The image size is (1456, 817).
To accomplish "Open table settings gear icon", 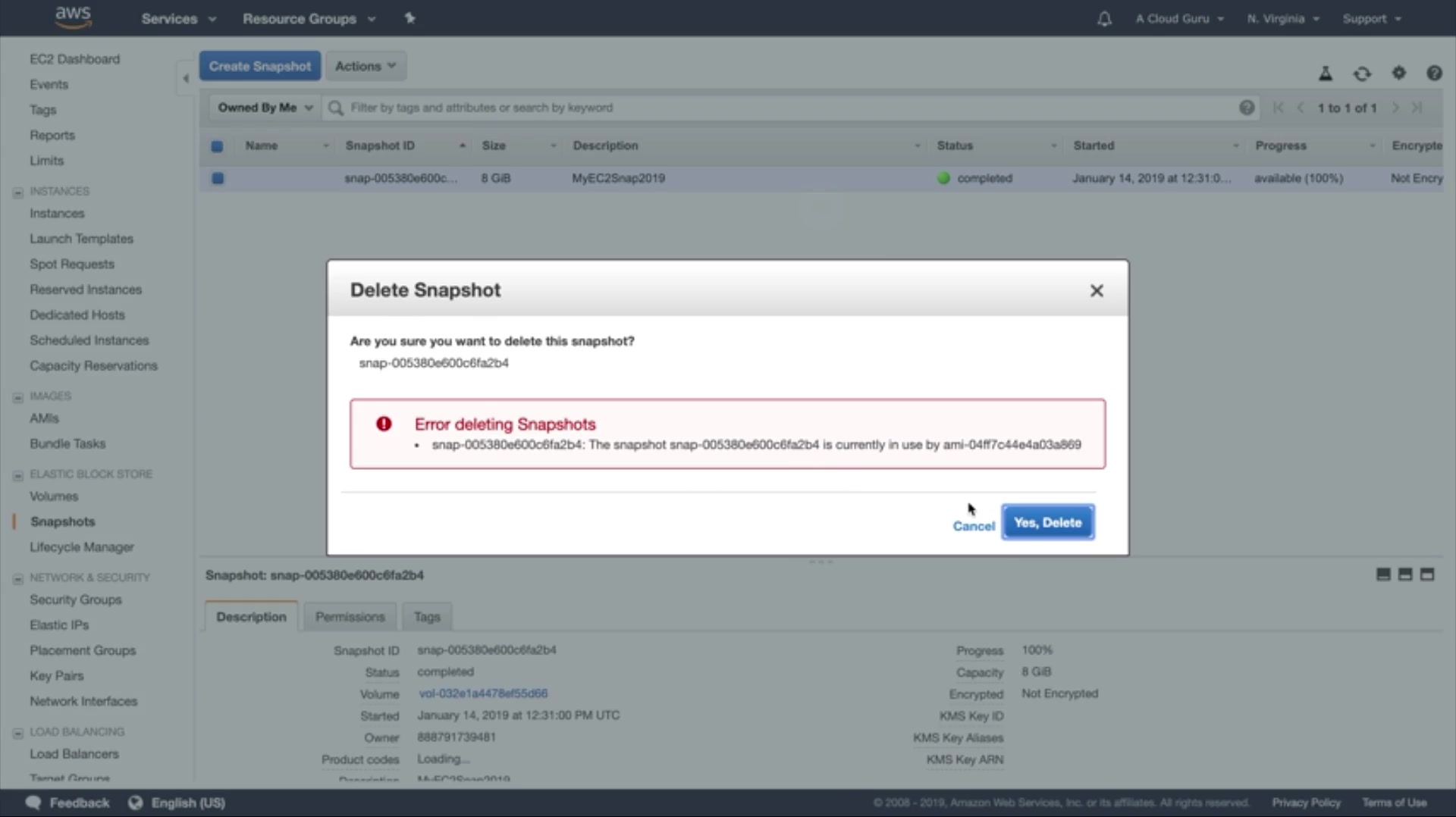I will tap(1398, 73).
